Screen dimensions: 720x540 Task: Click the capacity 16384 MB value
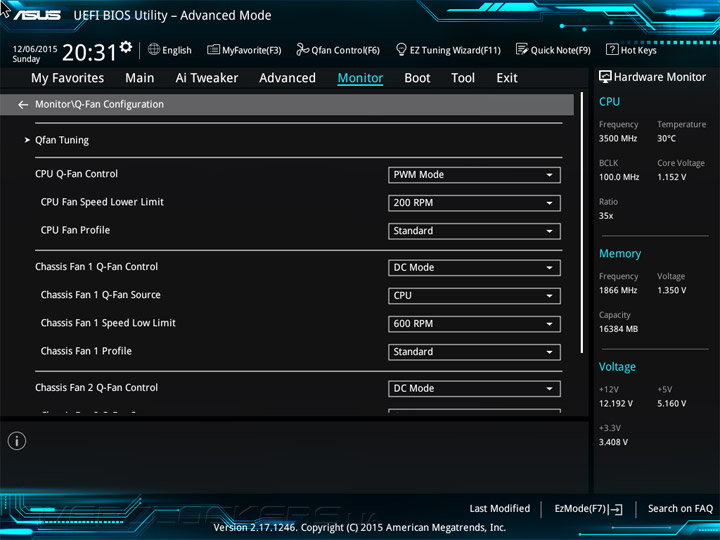coord(618,329)
